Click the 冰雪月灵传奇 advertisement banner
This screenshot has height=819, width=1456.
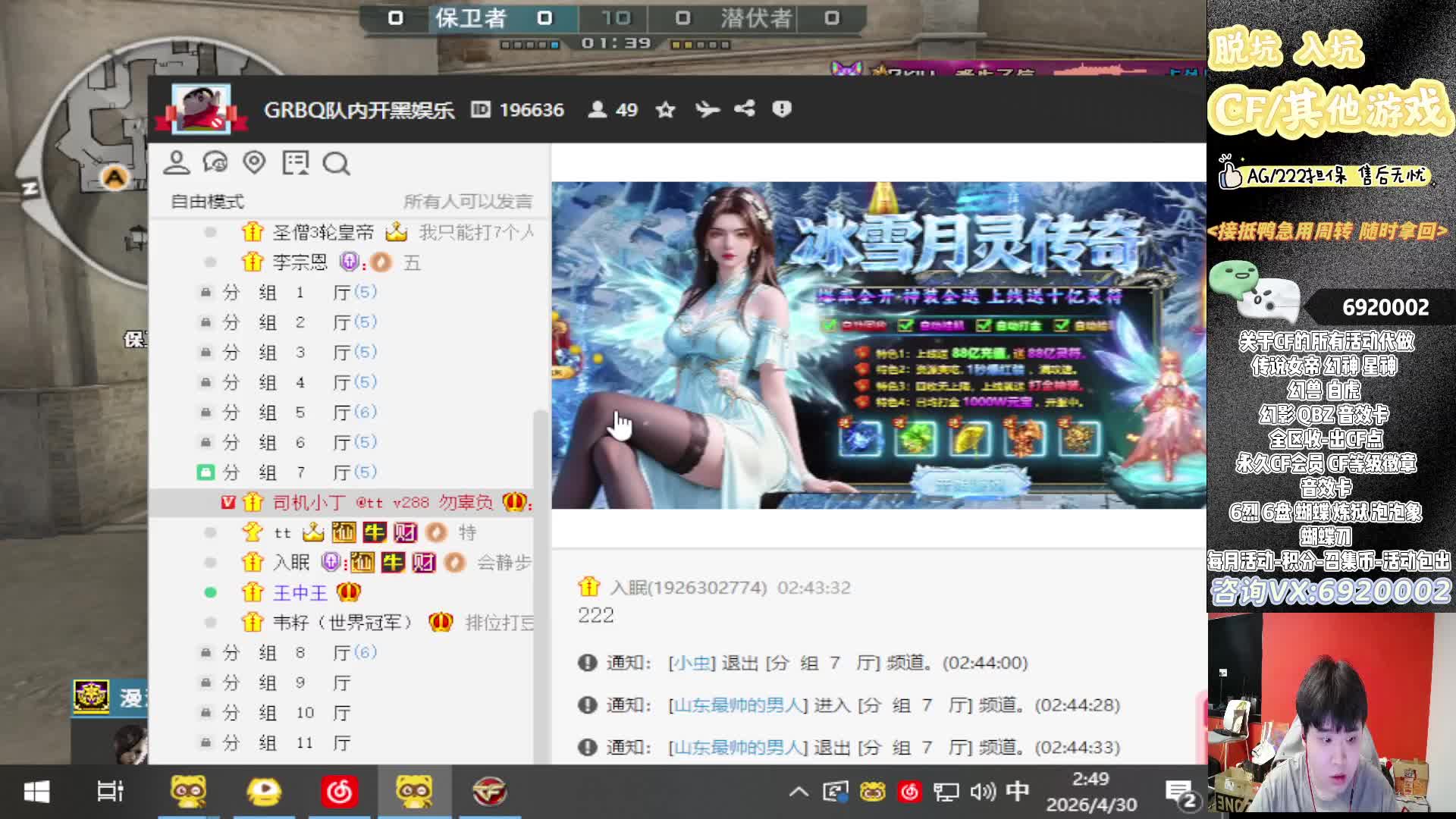click(x=878, y=345)
